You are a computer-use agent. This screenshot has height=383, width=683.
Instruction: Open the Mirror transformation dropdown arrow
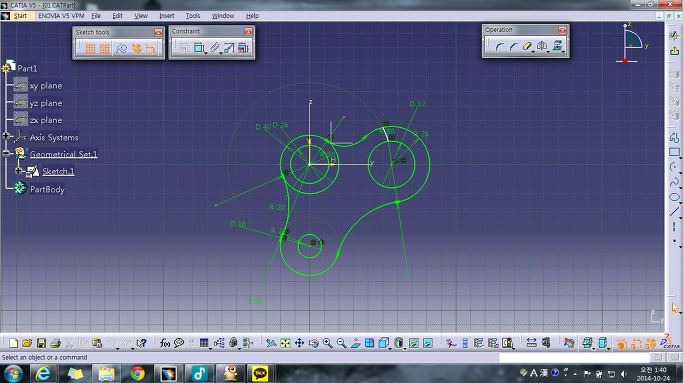pyautogui.click(x=548, y=52)
